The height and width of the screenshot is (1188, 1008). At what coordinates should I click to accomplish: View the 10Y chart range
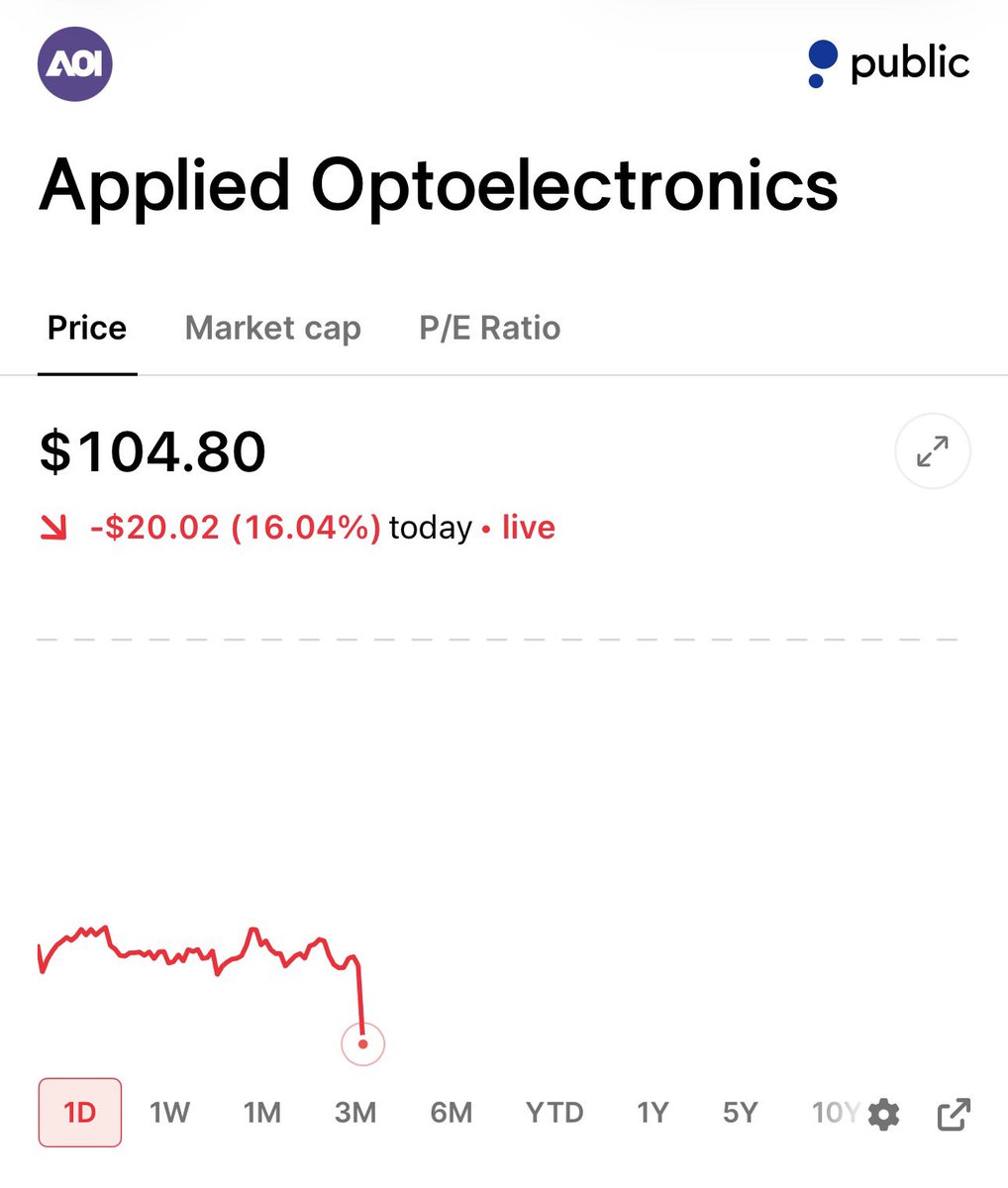click(836, 1113)
